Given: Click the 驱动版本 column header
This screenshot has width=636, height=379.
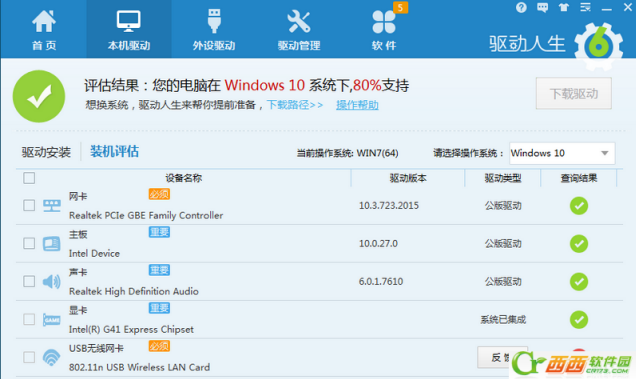Looking at the screenshot, I should tap(408, 178).
